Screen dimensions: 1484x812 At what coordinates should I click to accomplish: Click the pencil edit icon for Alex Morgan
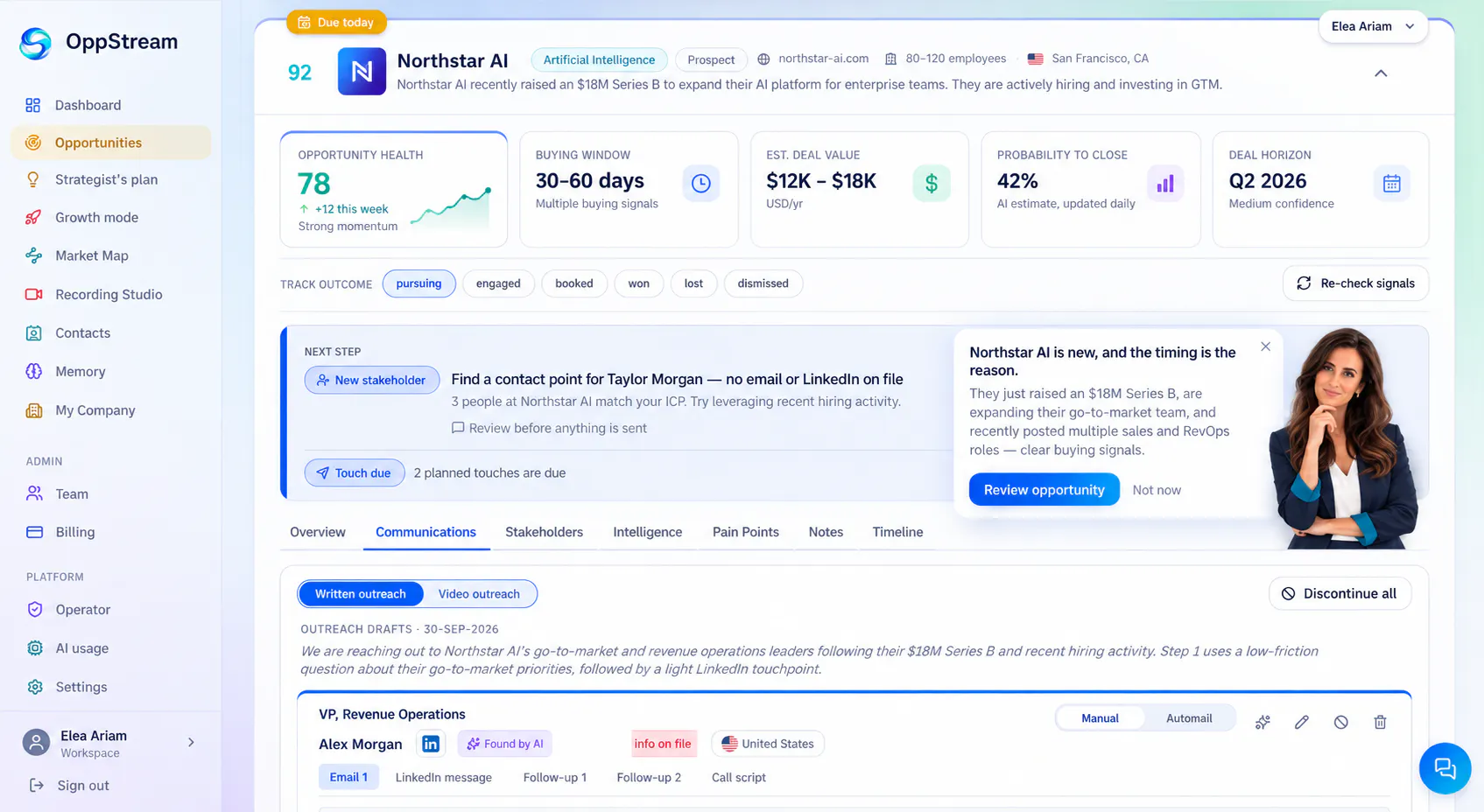click(1302, 722)
